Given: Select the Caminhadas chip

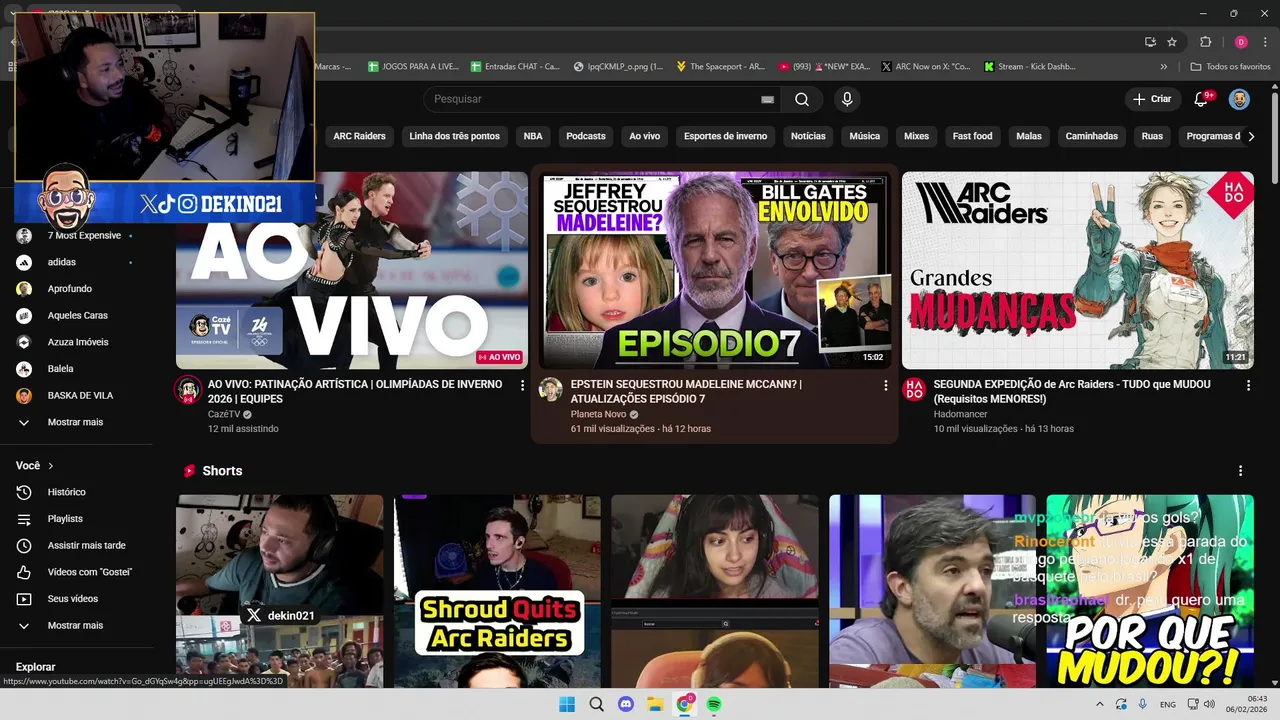Looking at the screenshot, I should point(1092,136).
